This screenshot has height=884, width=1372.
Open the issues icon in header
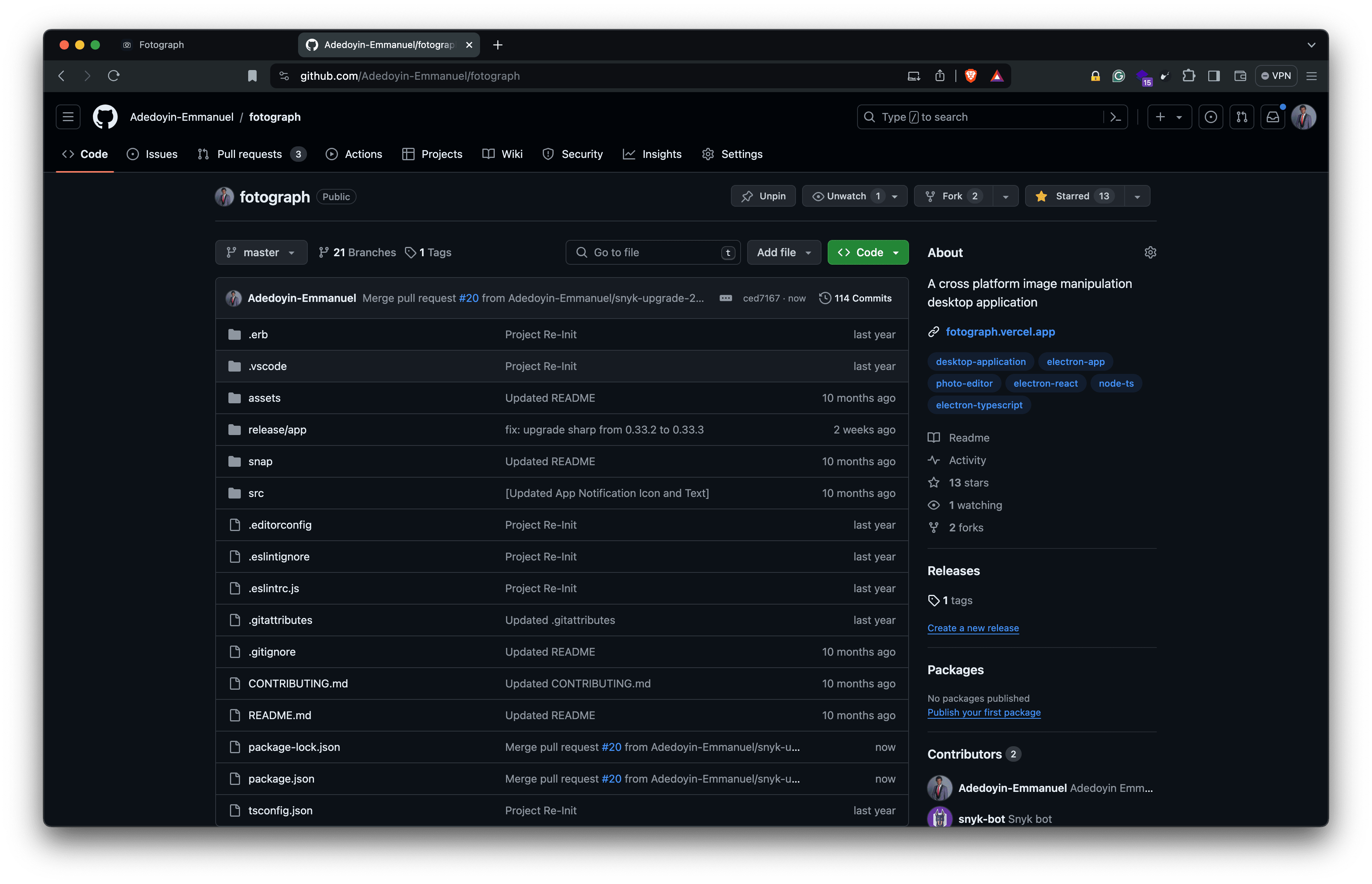(1211, 117)
